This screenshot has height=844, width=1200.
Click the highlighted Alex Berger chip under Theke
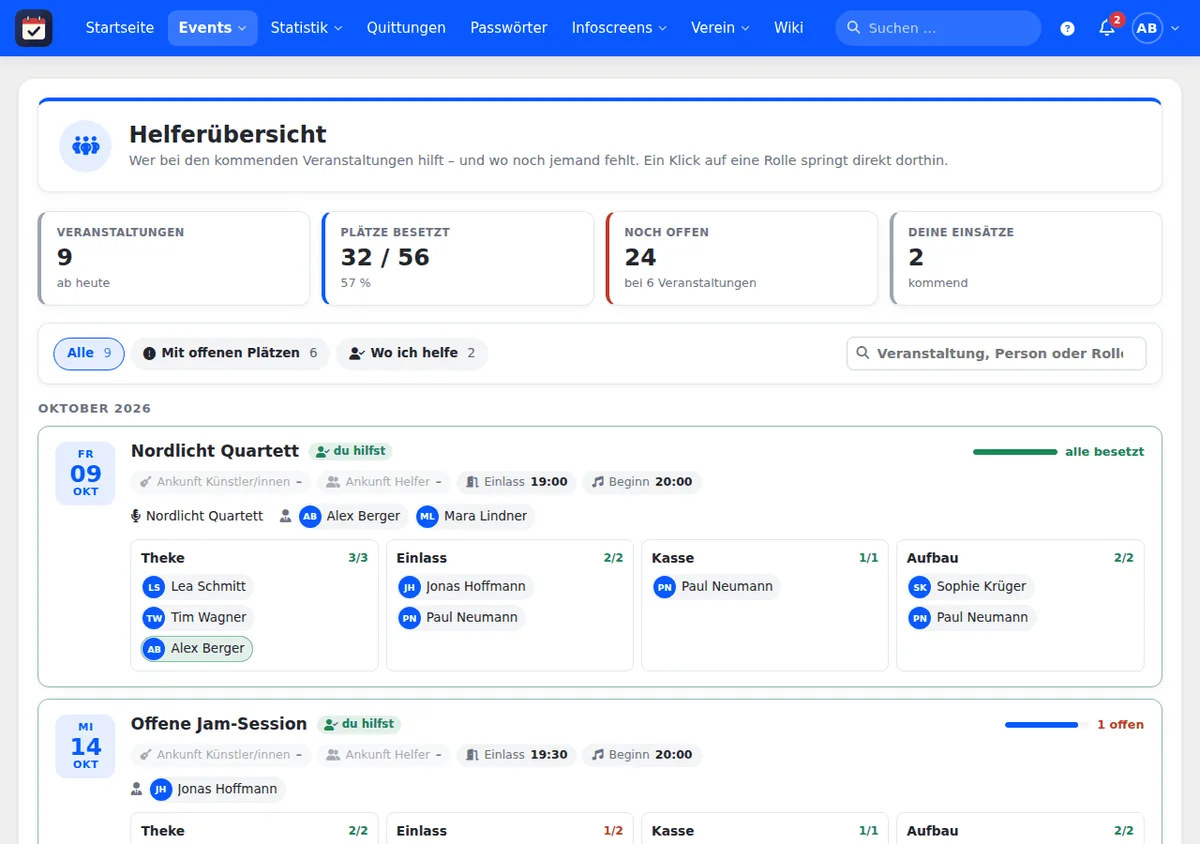[197, 649]
